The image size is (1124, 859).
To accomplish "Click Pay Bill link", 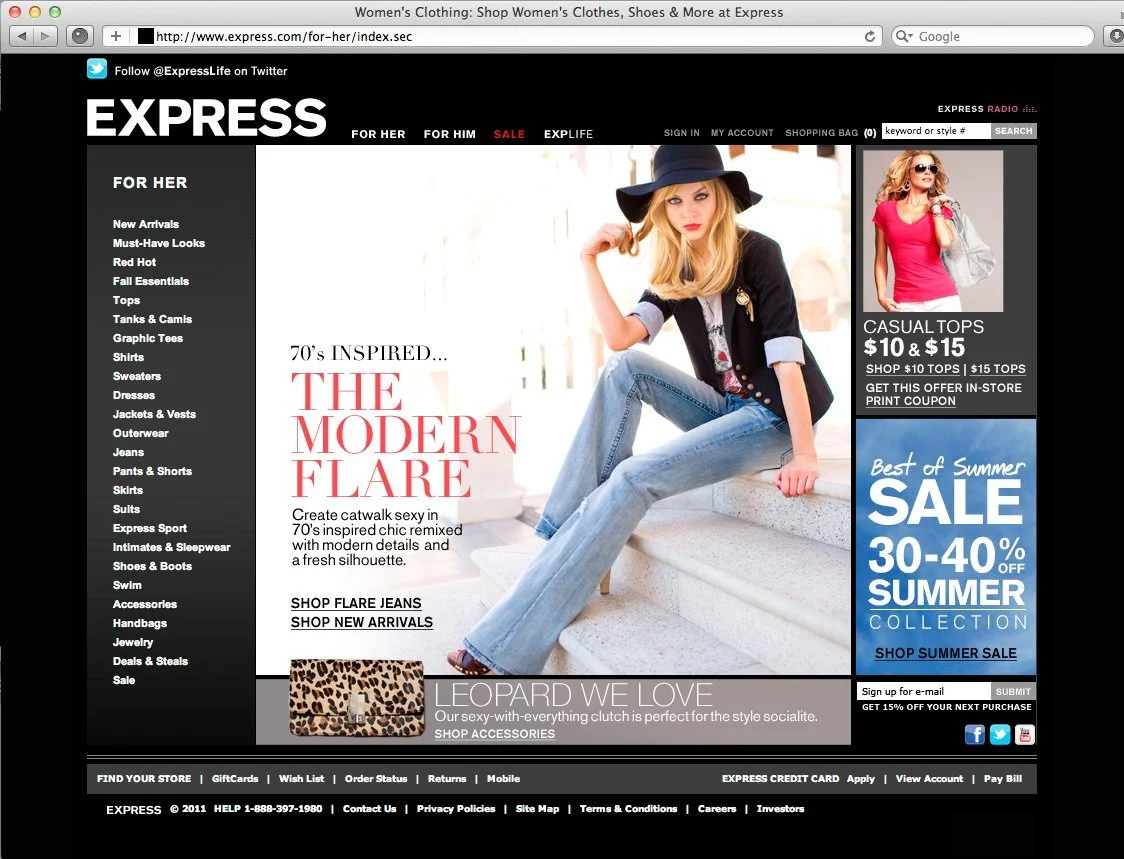I will [x=1003, y=779].
